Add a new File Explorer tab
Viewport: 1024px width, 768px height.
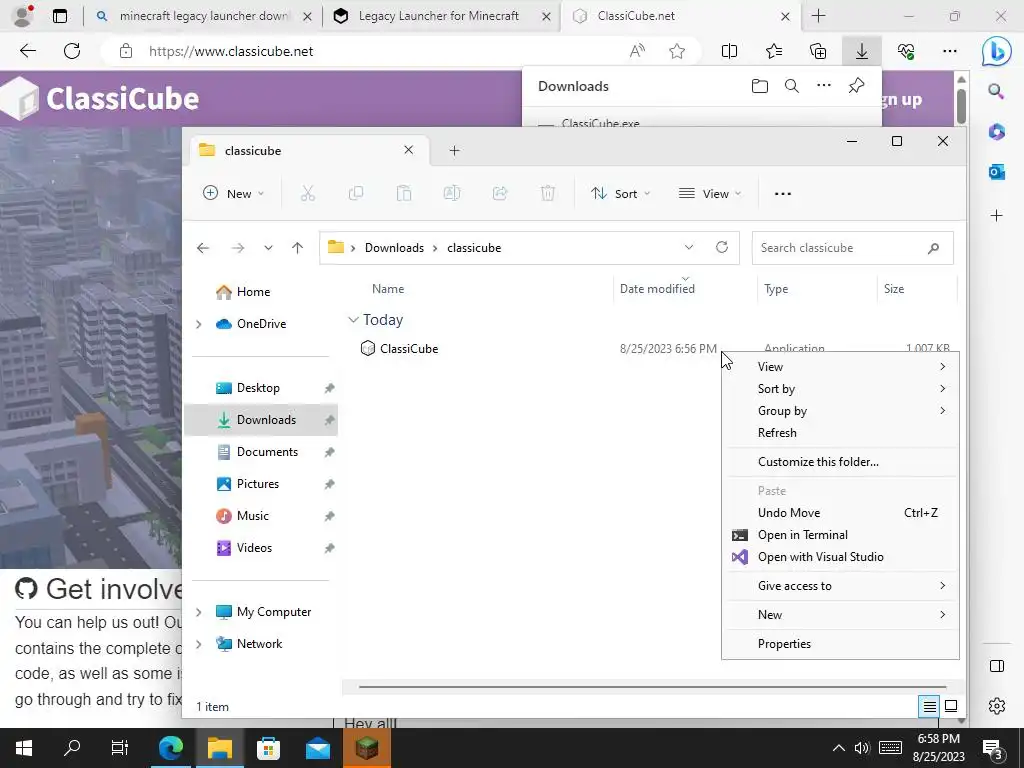tap(455, 151)
